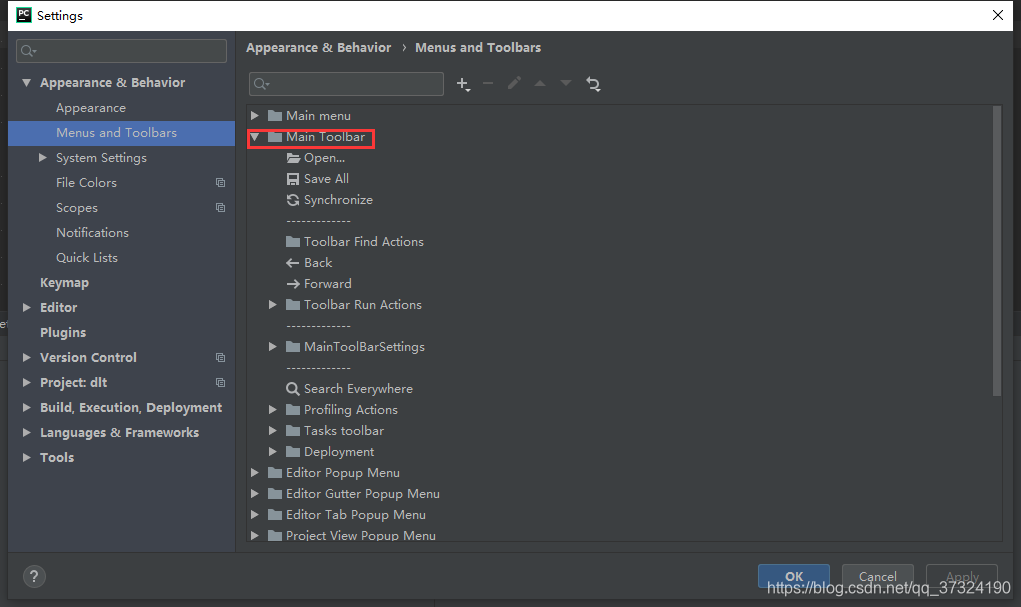Expand the Version Control section arrow
Image resolution: width=1021 pixels, height=607 pixels.
click(x=27, y=358)
